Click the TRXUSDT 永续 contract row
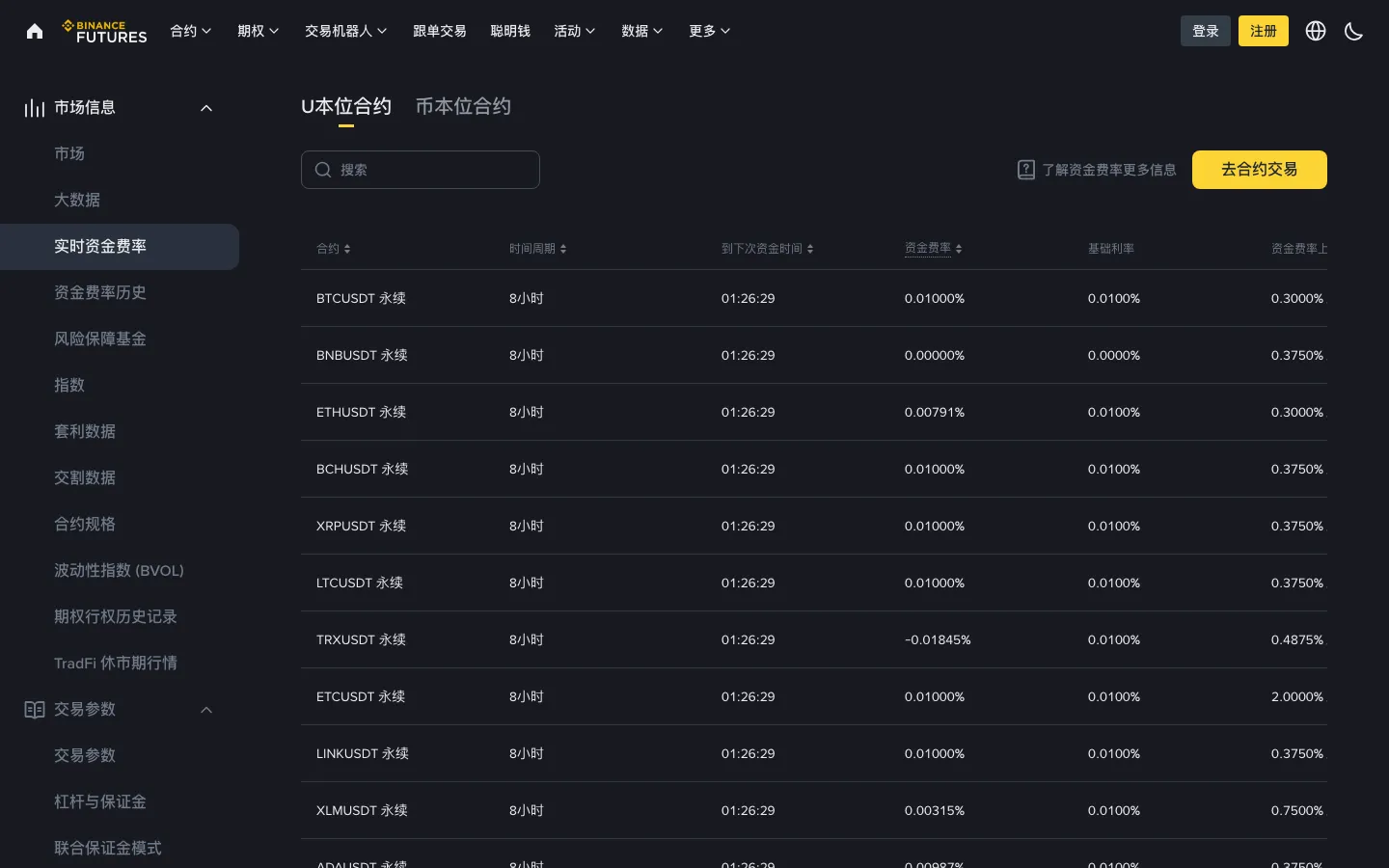1389x868 pixels. [x=814, y=640]
